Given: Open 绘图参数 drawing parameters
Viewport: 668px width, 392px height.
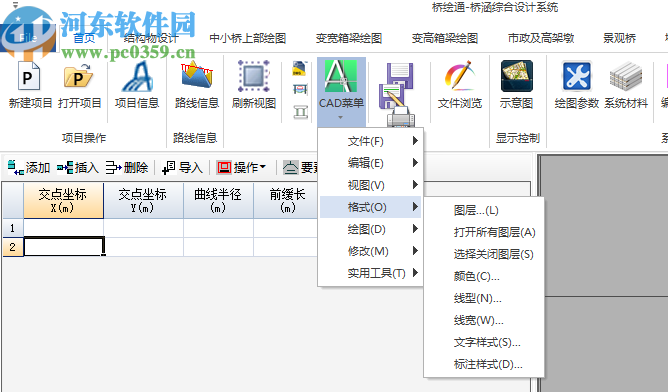Looking at the screenshot, I should tap(577, 84).
